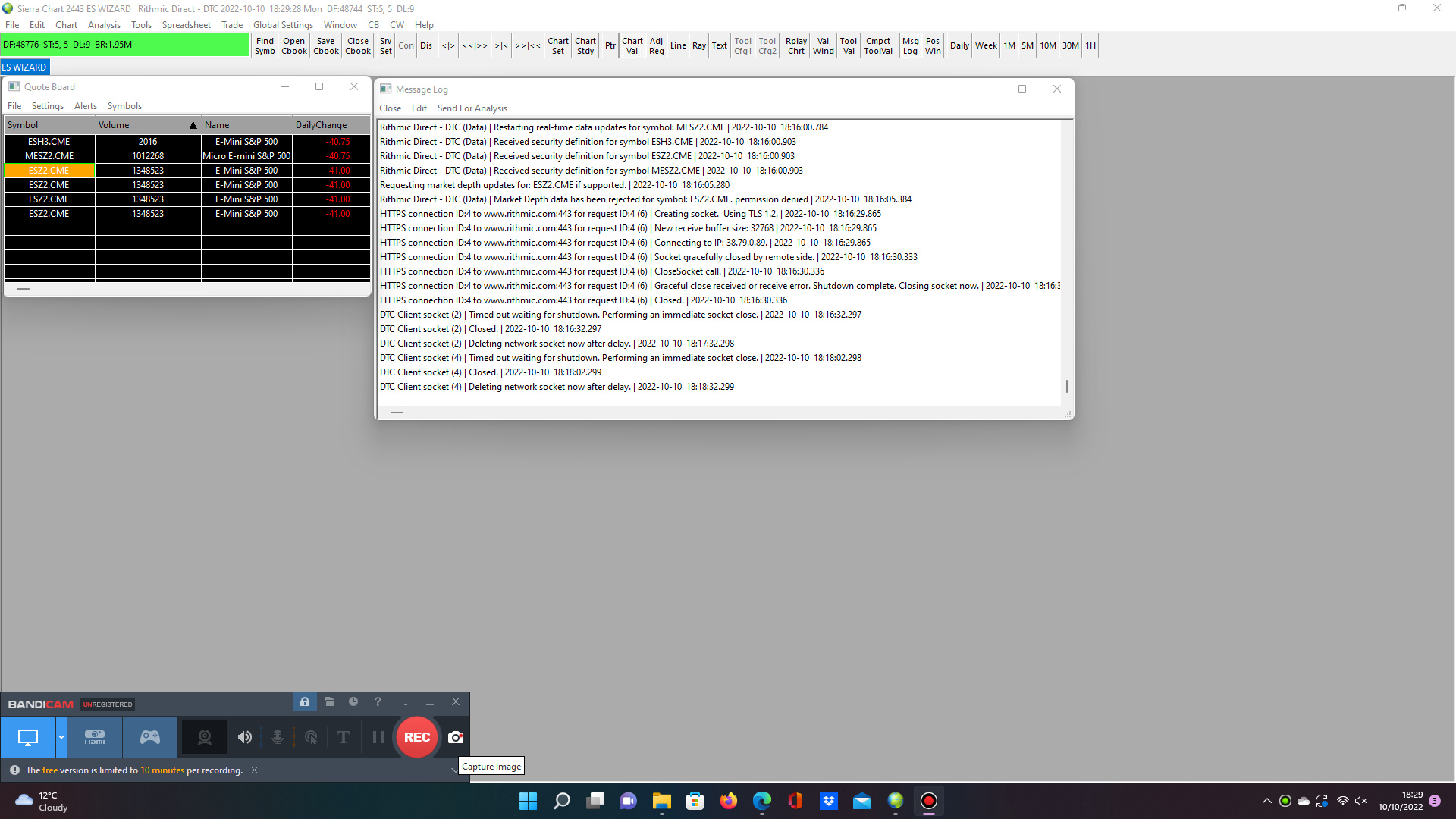The image size is (1456, 819).
Task: Open Bandicam help question mark icon
Action: (x=378, y=702)
